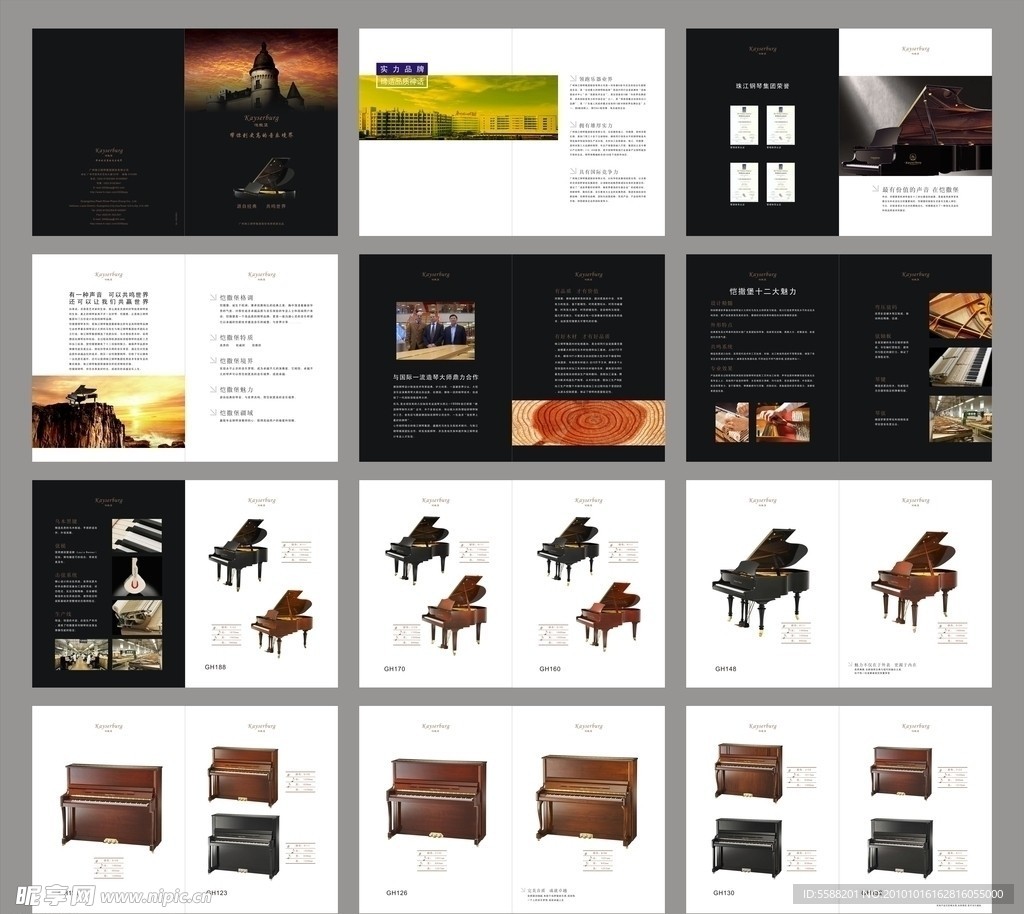Viewport: 1024px width, 914px height.
Task: Click the GH160 model label
Action: point(550,669)
